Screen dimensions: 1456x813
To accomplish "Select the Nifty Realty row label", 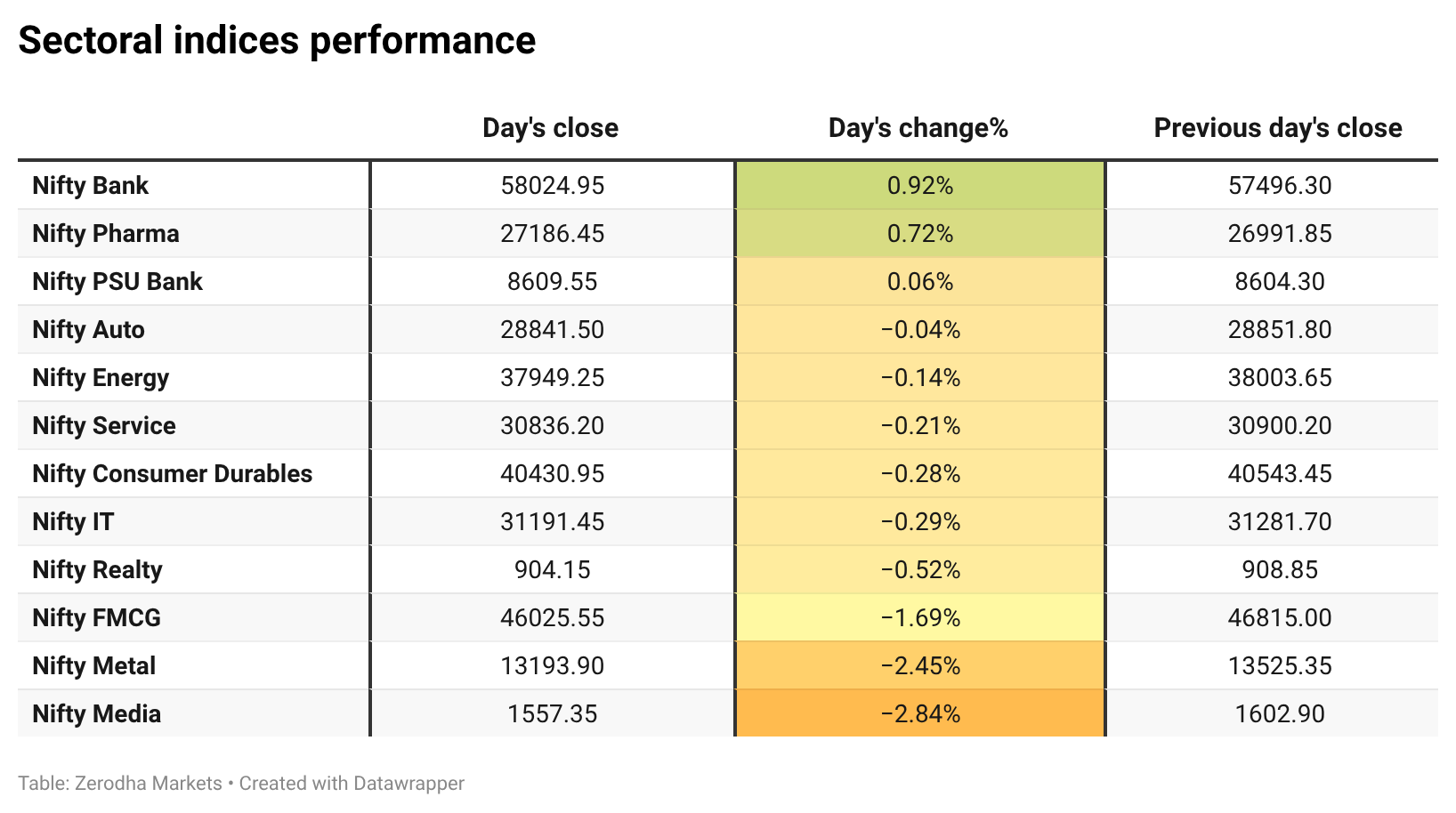I will pos(98,569).
